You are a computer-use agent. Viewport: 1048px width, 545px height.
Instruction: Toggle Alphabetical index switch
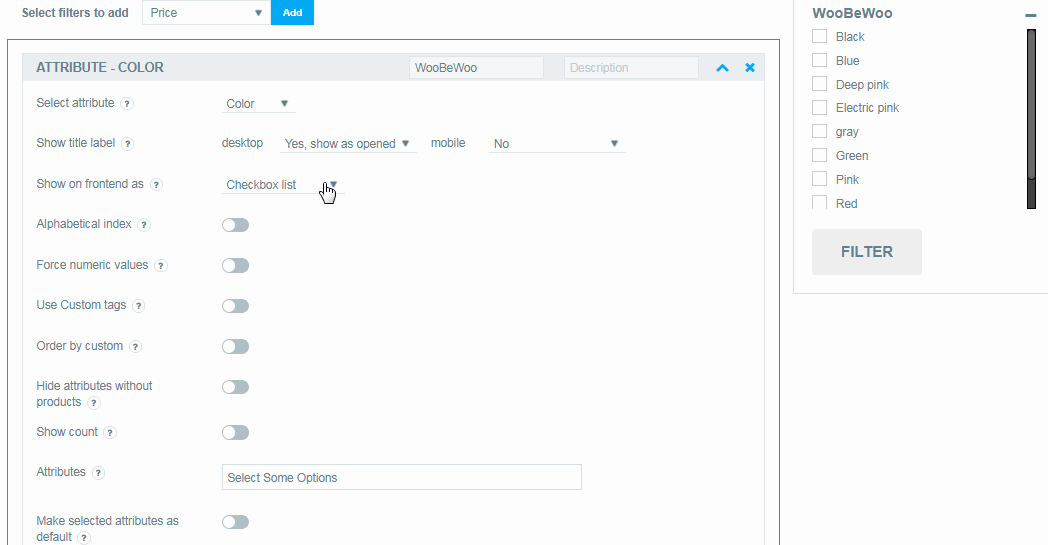(x=235, y=225)
